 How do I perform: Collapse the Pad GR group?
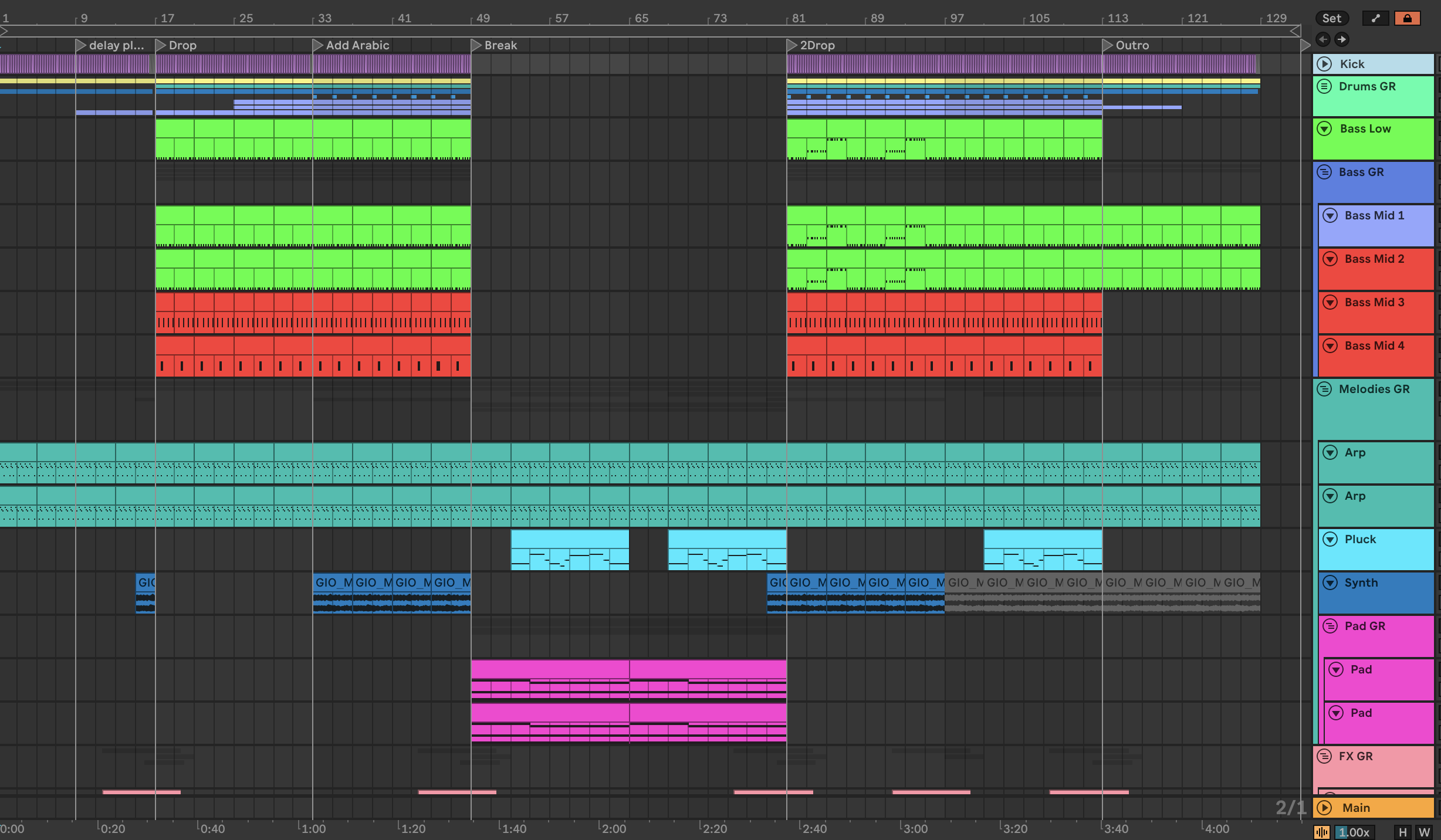pyautogui.click(x=1330, y=626)
